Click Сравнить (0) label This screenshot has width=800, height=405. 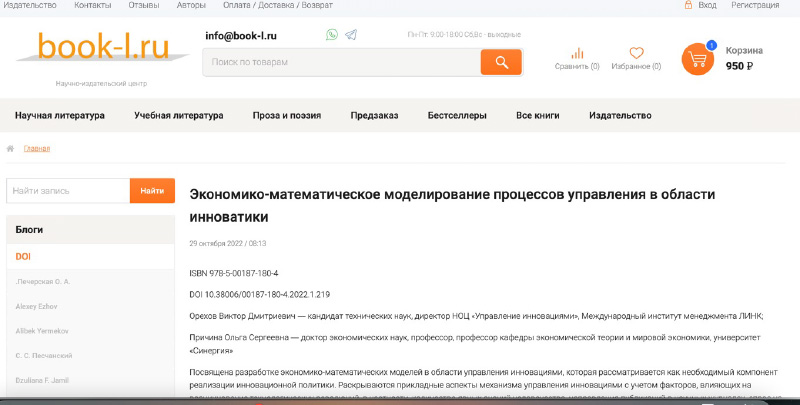click(x=577, y=66)
